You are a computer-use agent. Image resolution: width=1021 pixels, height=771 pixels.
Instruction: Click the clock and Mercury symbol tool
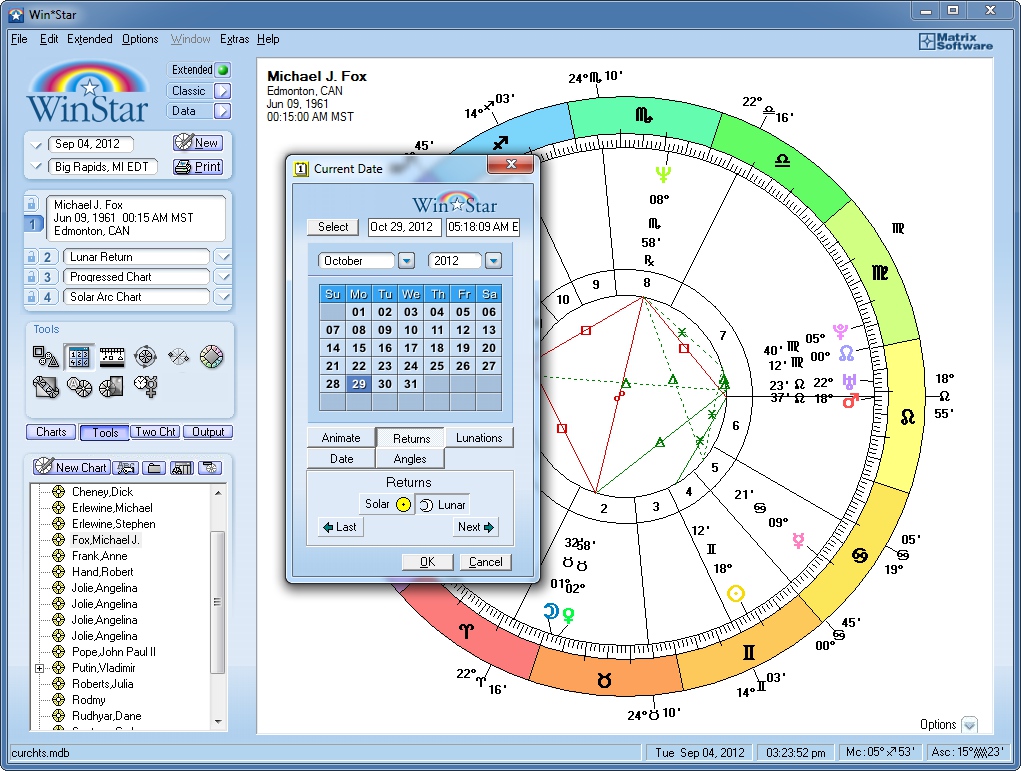click(145, 386)
